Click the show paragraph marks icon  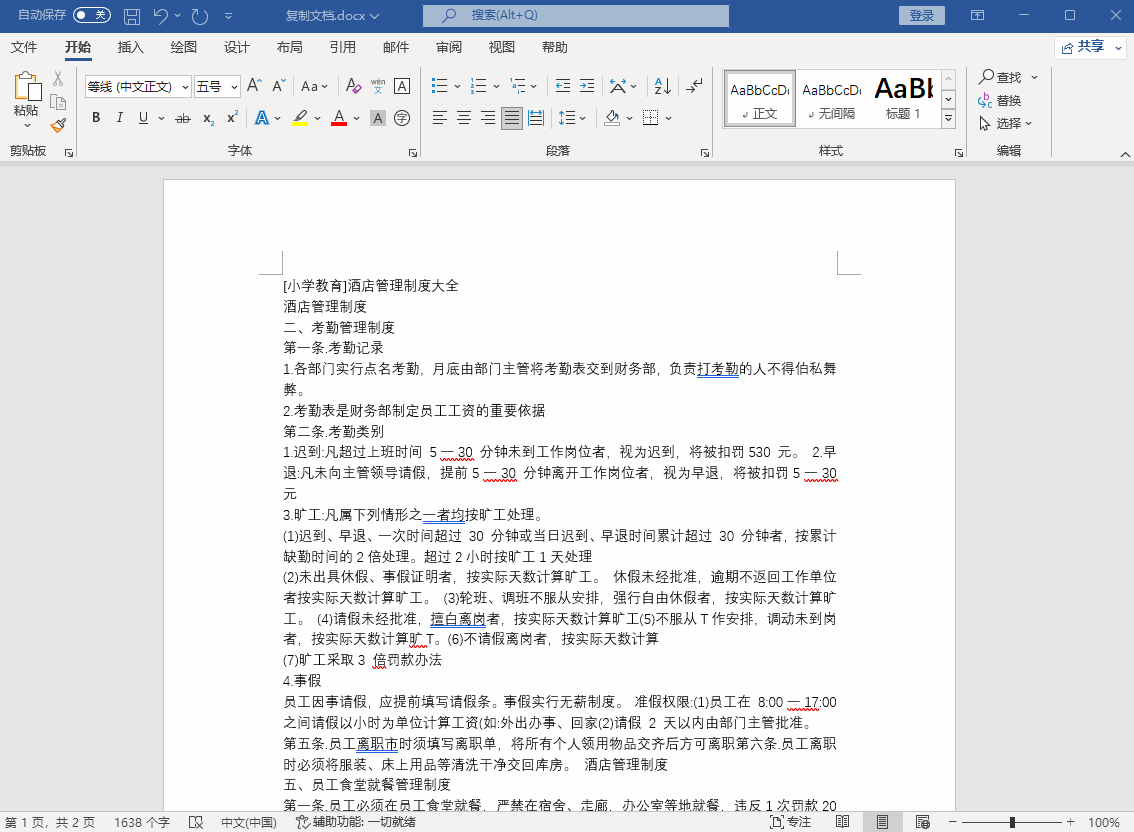[695, 86]
